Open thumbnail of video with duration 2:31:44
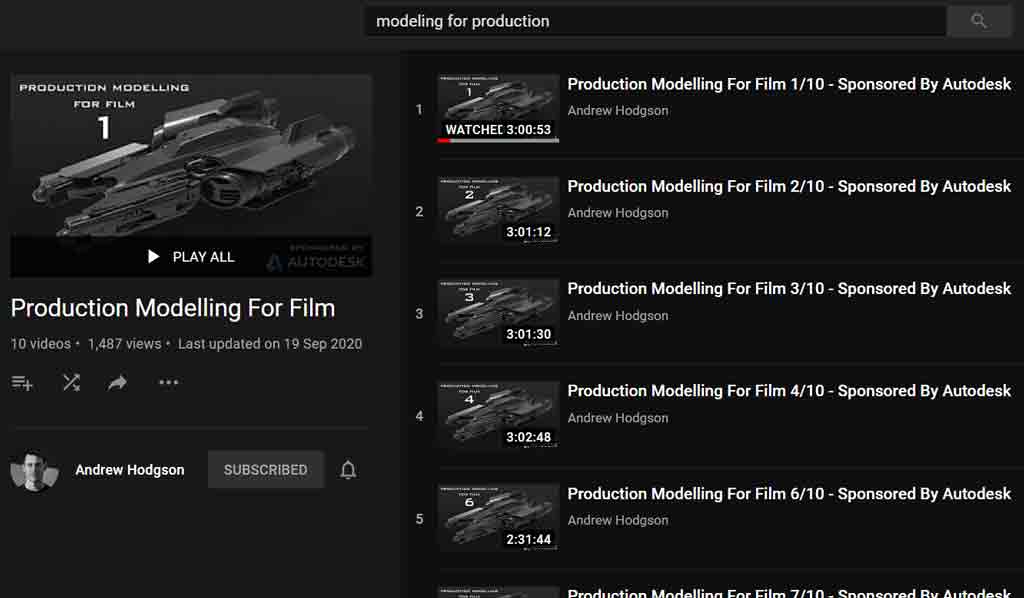The image size is (1024, 598). pyautogui.click(x=498, y=518)
